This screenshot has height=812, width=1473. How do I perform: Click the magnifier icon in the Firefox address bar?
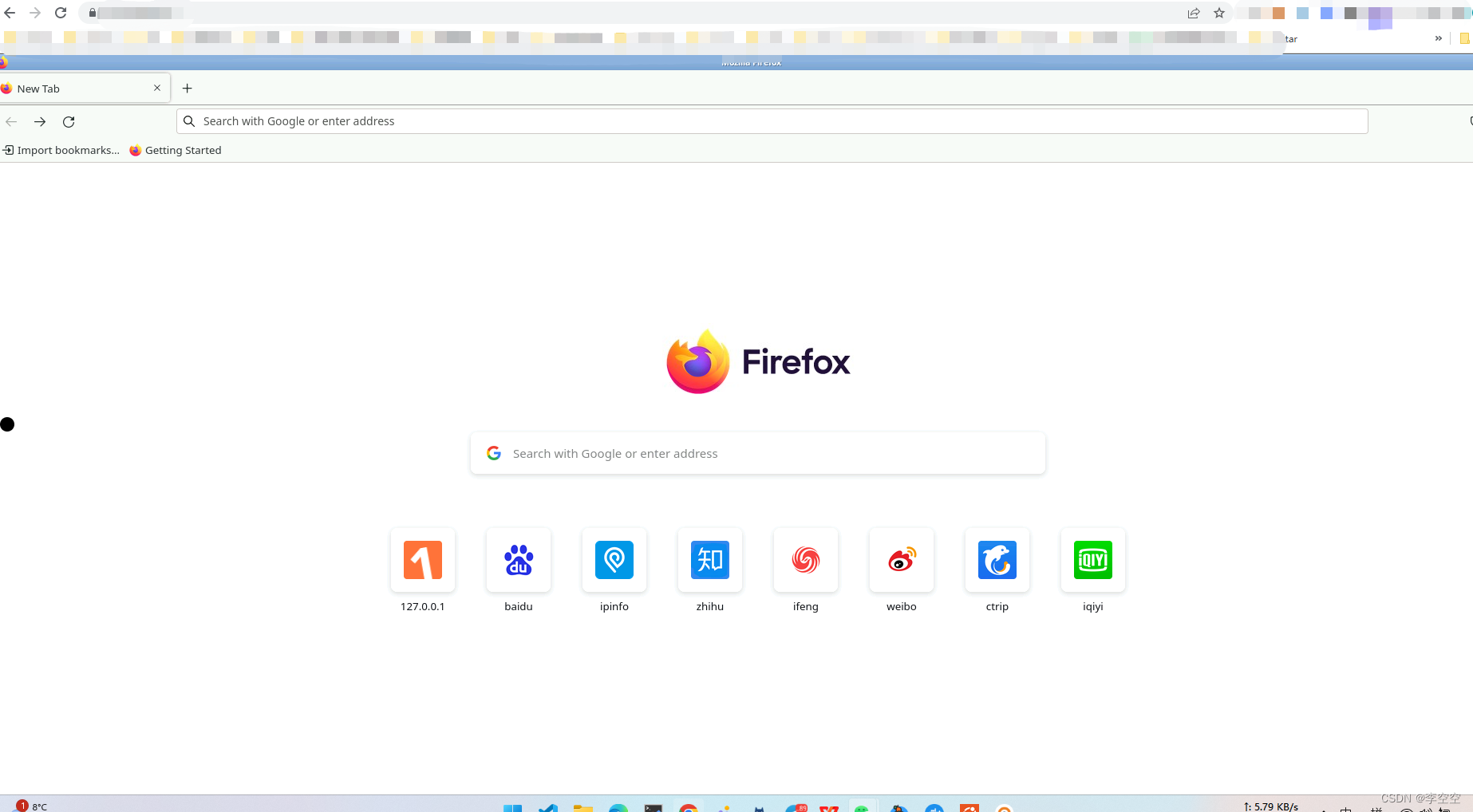pos(189,121)
